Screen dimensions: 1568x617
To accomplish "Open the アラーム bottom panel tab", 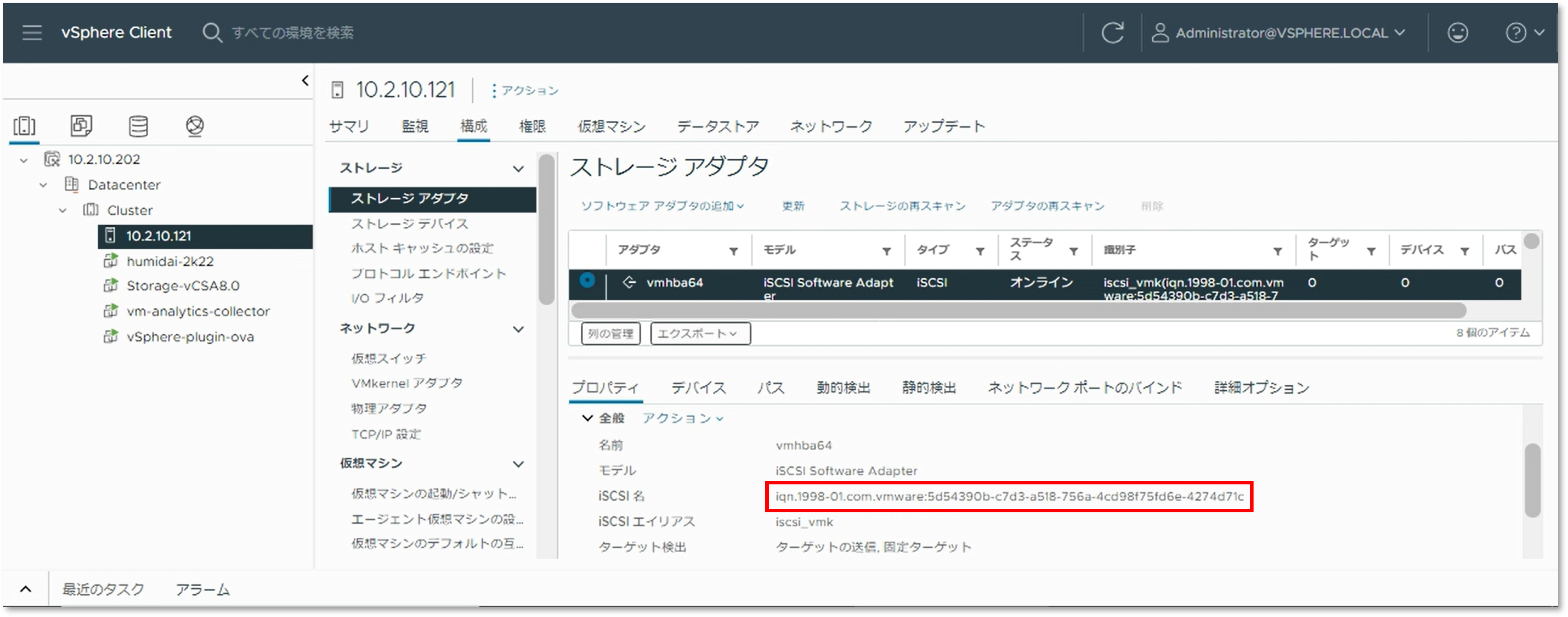I will click(x=203, y=589).
